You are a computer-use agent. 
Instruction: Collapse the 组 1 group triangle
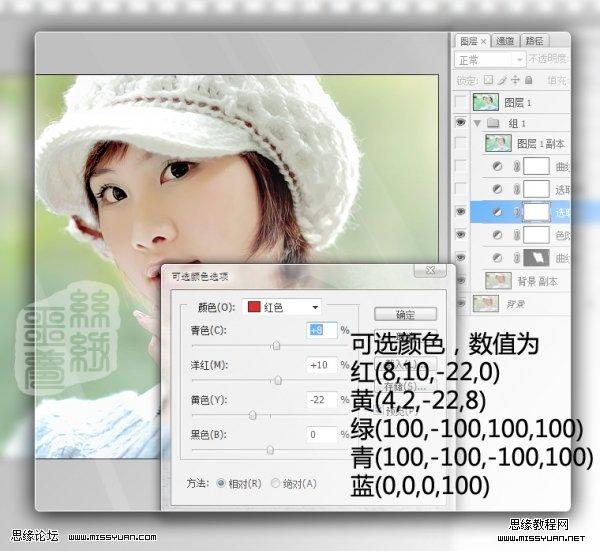click(x=477, y=122)
